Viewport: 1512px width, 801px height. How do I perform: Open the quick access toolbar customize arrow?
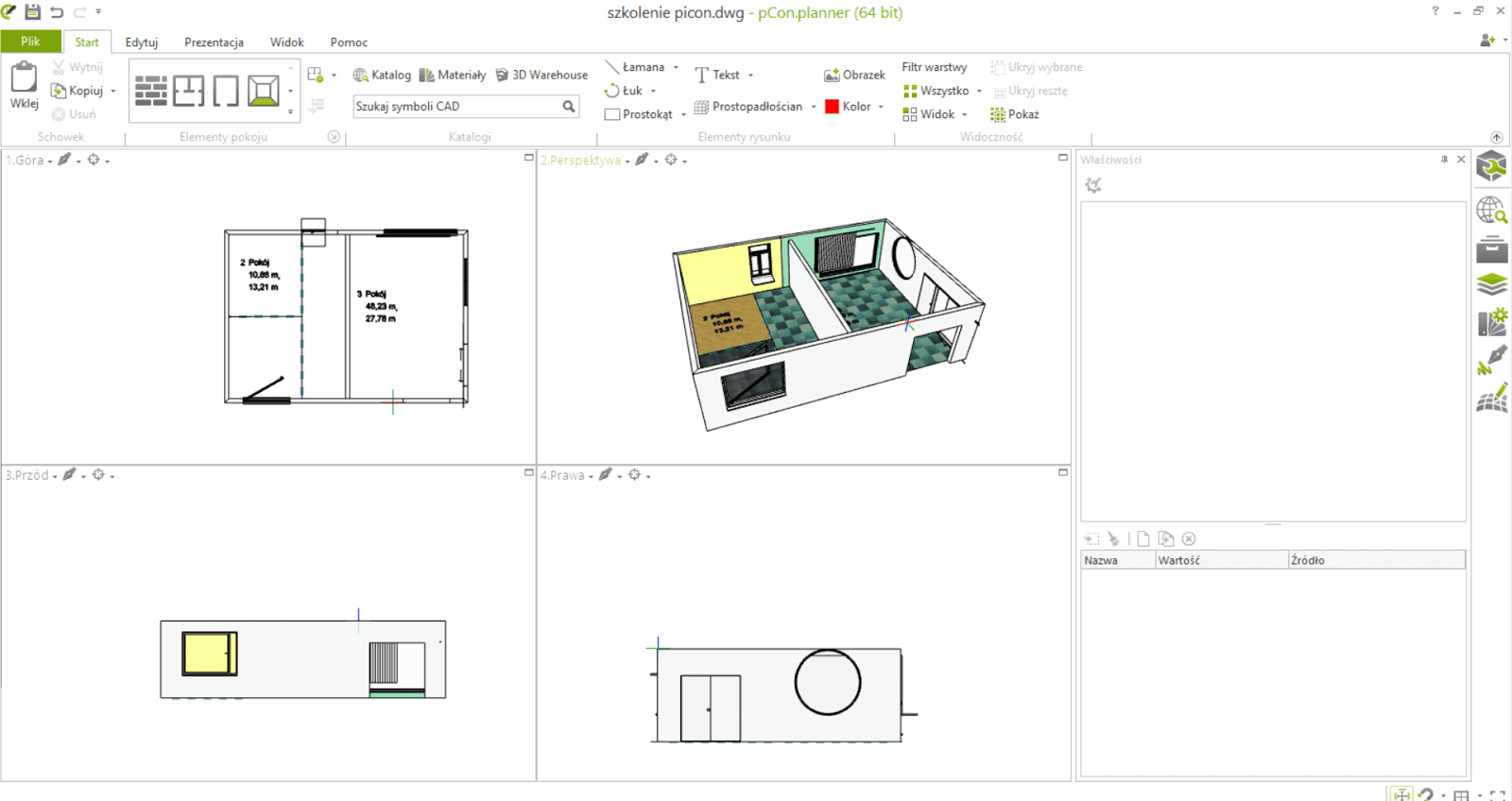click(x=98, y=11)
